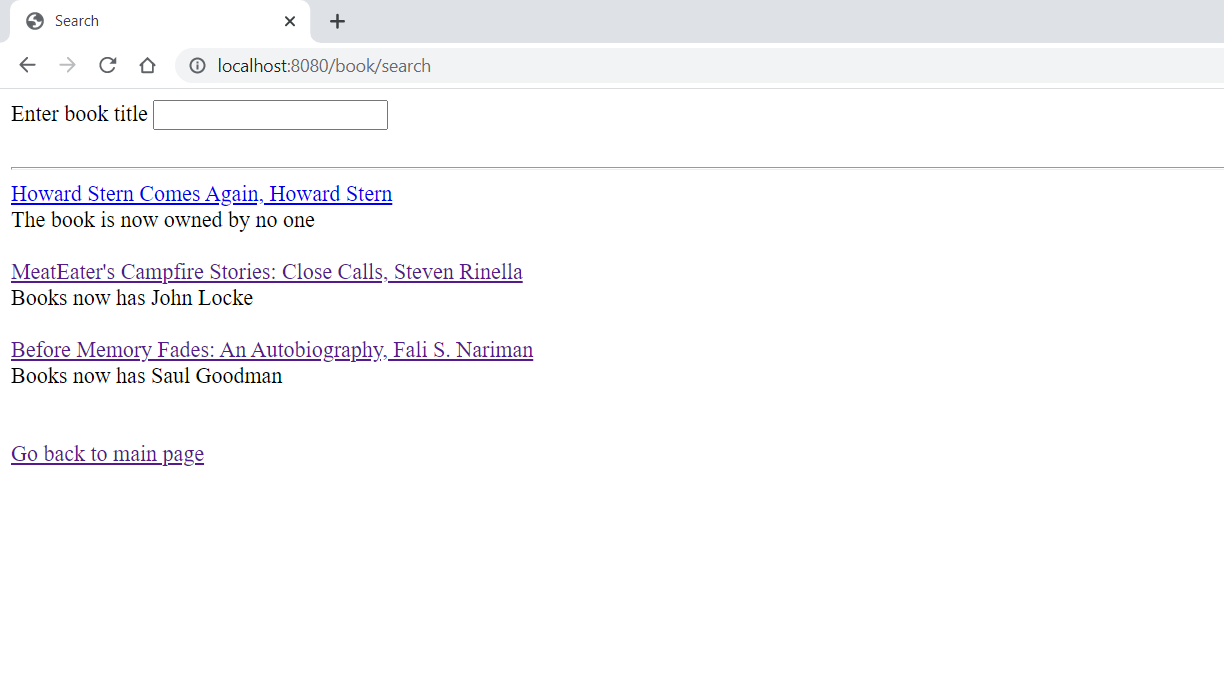Click the text 'The book is now owned by no one'

(x=163, y=220)
